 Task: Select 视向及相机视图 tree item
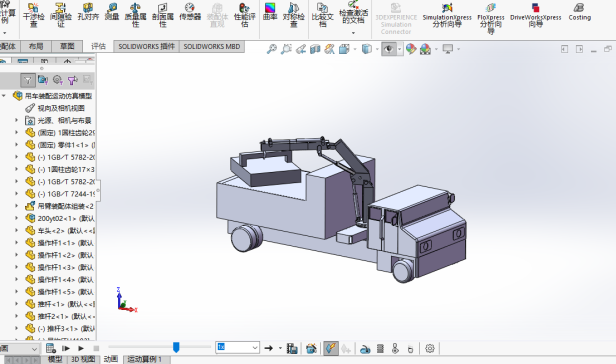(x=61, y=108)
